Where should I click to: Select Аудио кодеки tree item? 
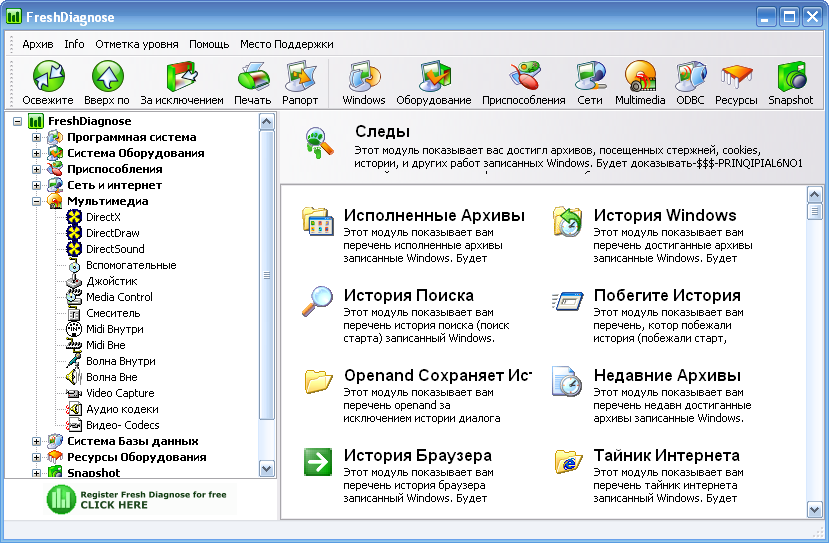[122, 409]
